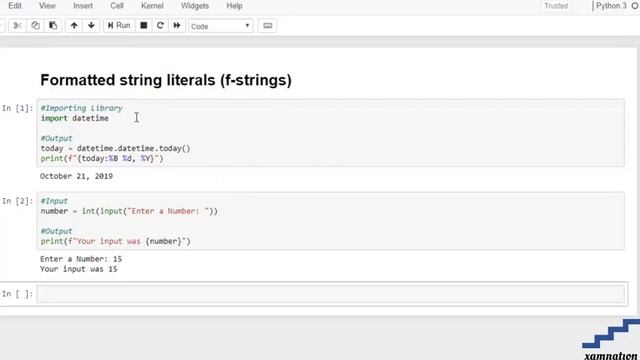Move selected cell up arrow
Image resolution: width=640 pixels, height=360 pixels.
click(x=74, y=26)
